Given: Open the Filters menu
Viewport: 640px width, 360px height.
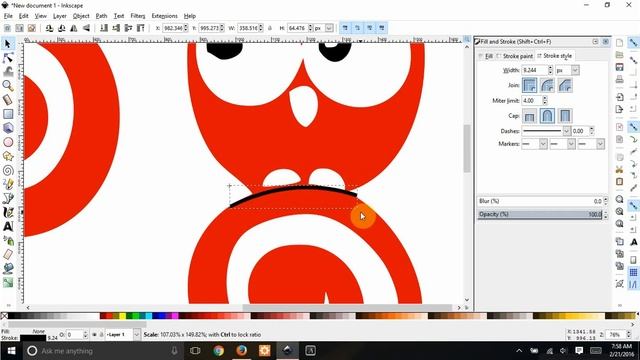Looking at the screenshot, I should pos(138,16).
